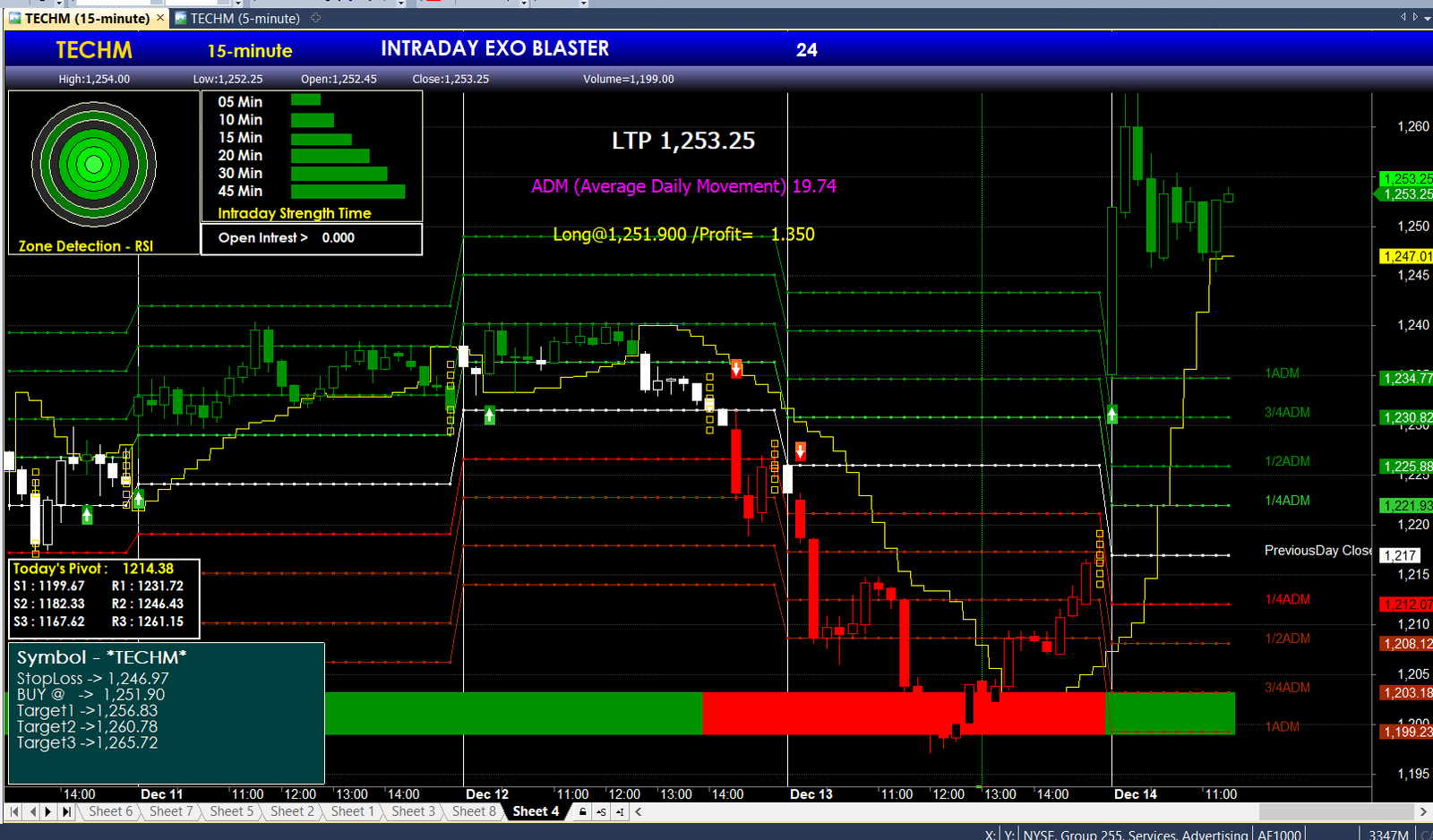Click the red down-arrow sell signal near Dec 13

tap(801, 451)
